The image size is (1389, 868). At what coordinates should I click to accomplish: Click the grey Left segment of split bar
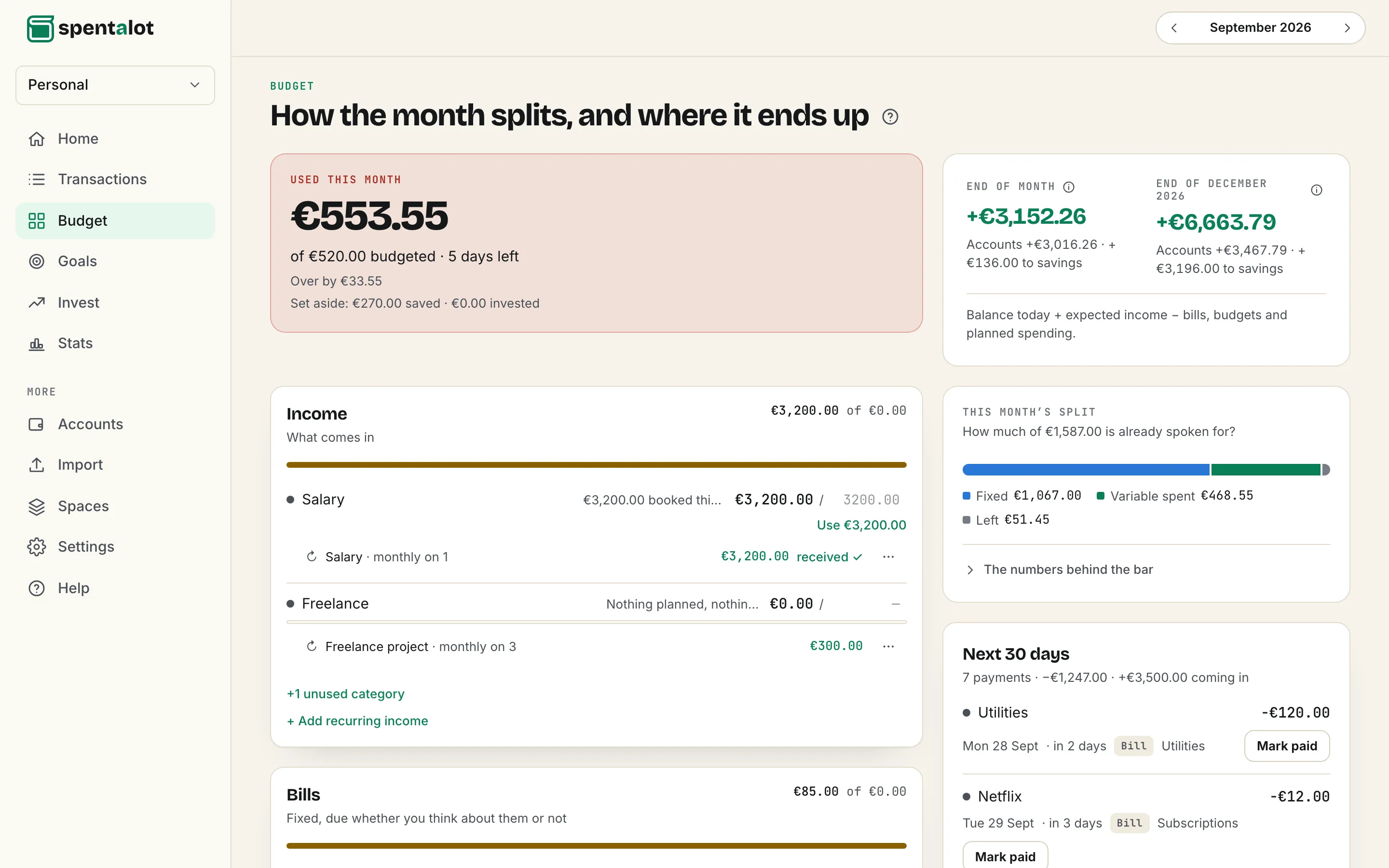tap(1326, 470)
